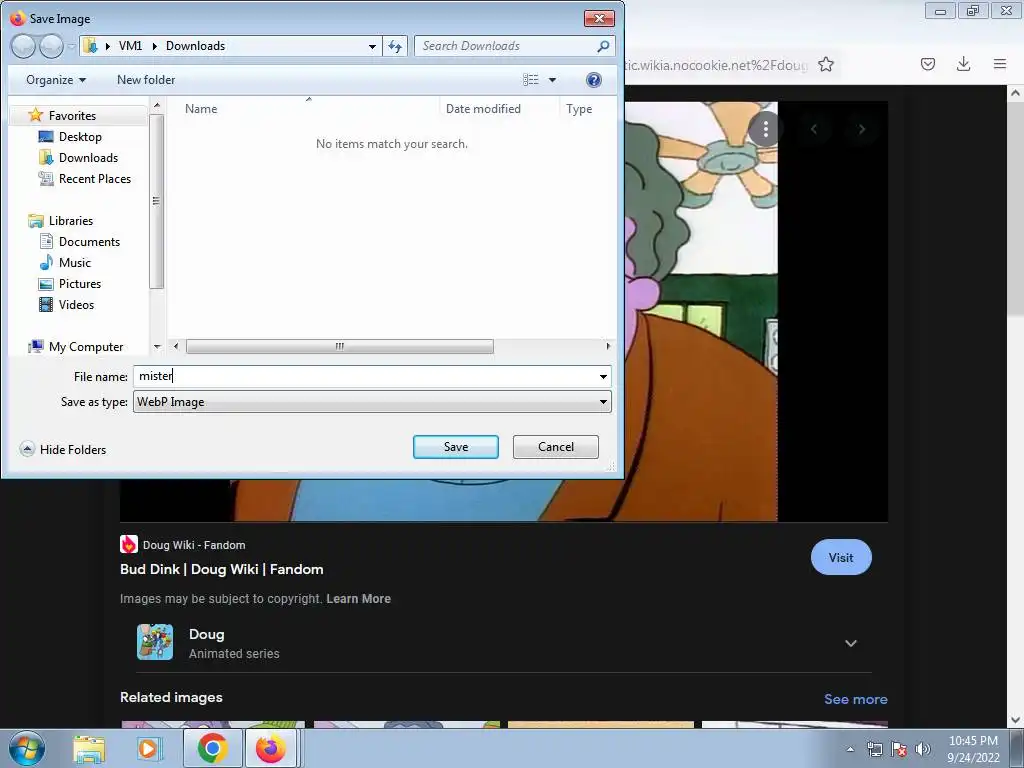The width and height of the screenshot is (1024, 768).
Task: Open Google Chrome from taskbar
Action: pos(212,748)
